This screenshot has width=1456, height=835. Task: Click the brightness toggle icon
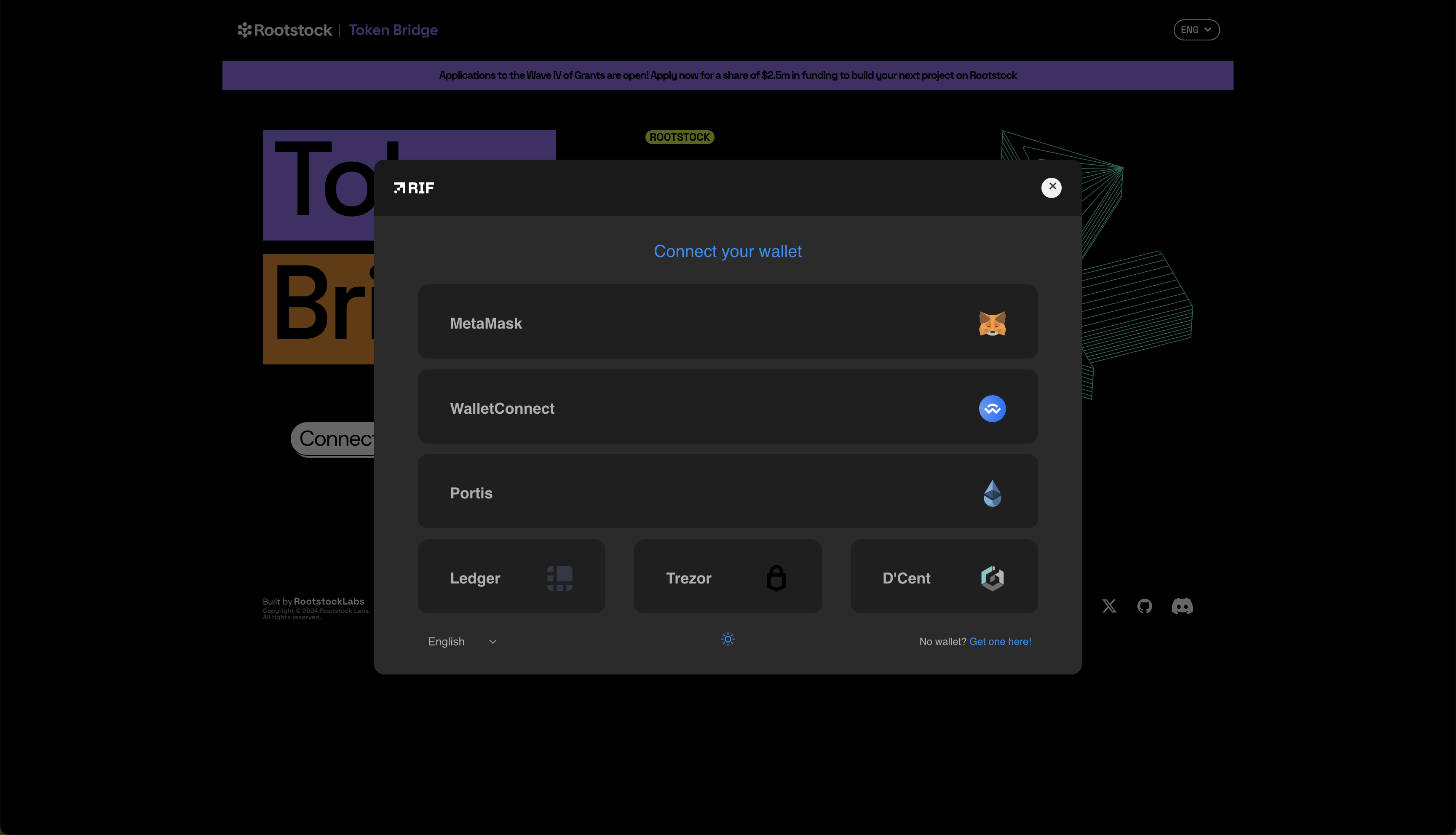(728, 639)
